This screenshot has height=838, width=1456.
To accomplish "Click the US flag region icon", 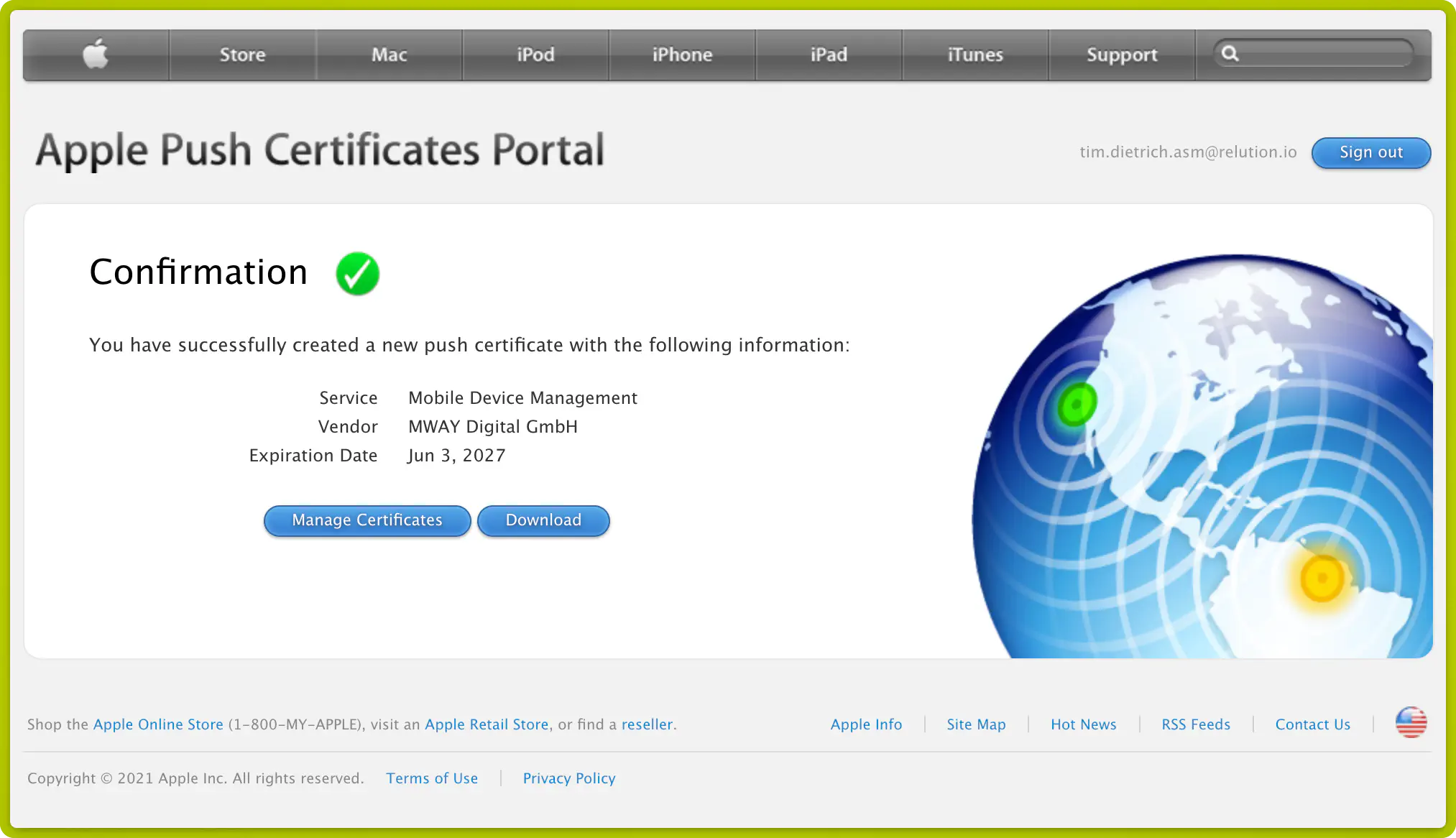I will click(x=1411, y=722).
